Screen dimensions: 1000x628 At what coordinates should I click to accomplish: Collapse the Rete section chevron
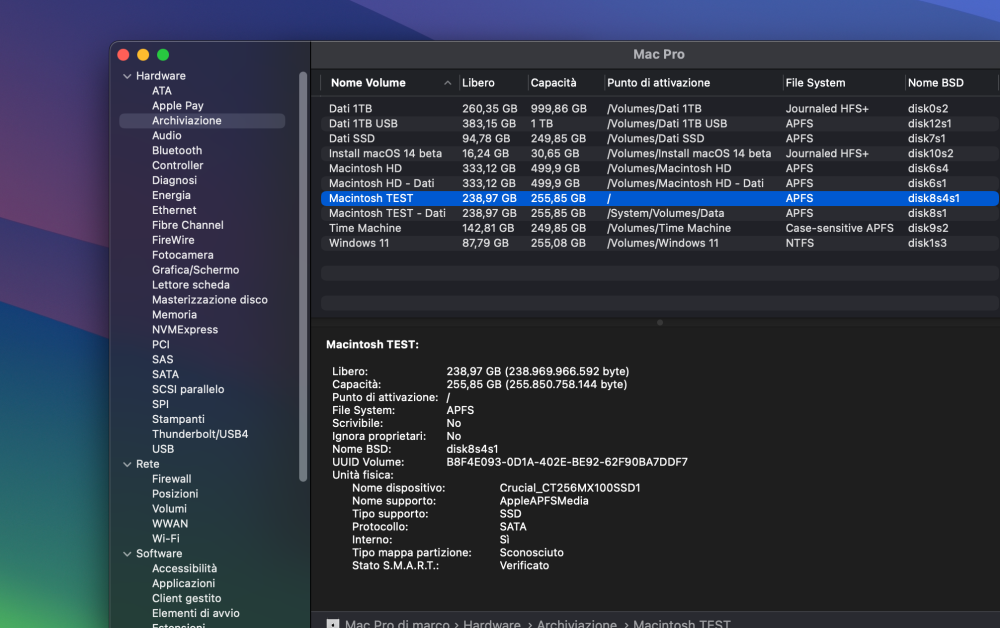(127, 464)
